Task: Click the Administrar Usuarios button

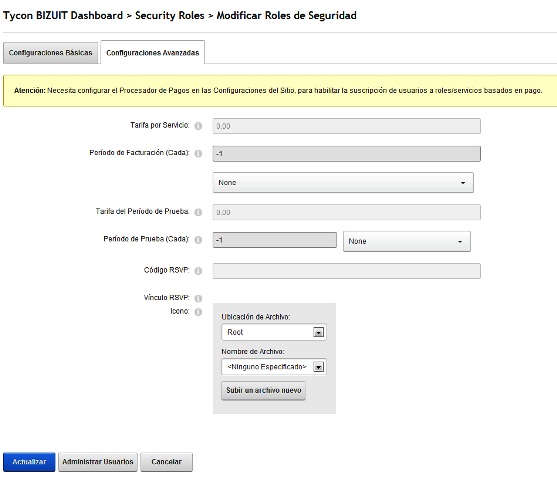Action: point(98,462)
